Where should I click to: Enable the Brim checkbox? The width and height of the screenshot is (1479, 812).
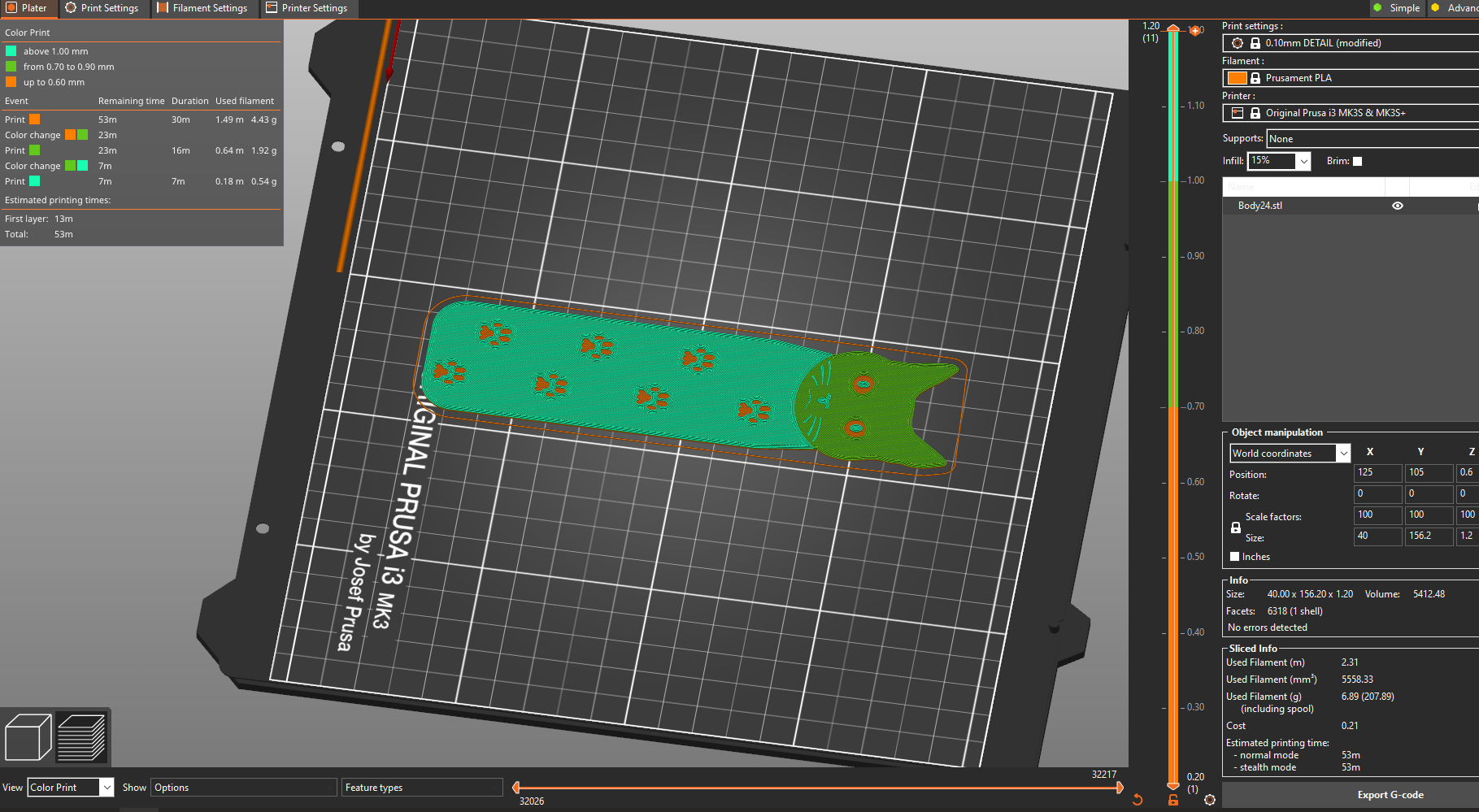point(1357,161)
